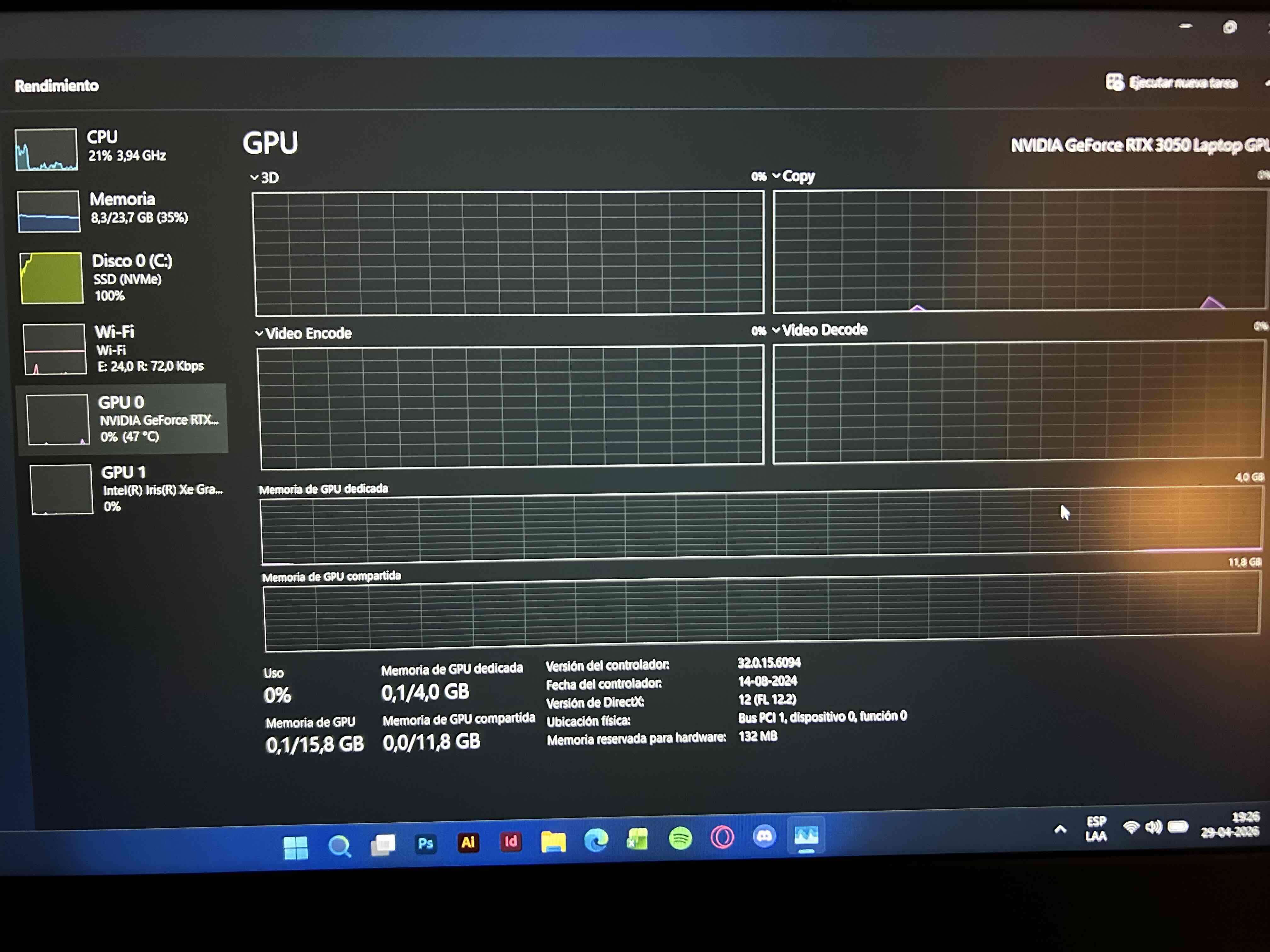Click the ESP LAA language switcher
The width and height of the screenshot is (1270, 952).
tap(1096, 828)
